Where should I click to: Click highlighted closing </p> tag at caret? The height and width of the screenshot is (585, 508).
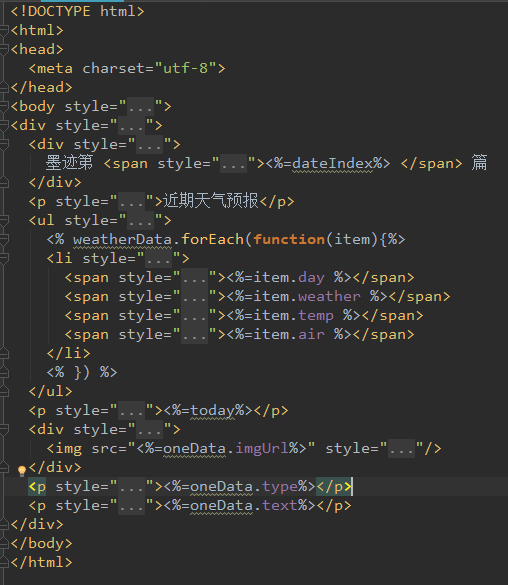point(333,487)
